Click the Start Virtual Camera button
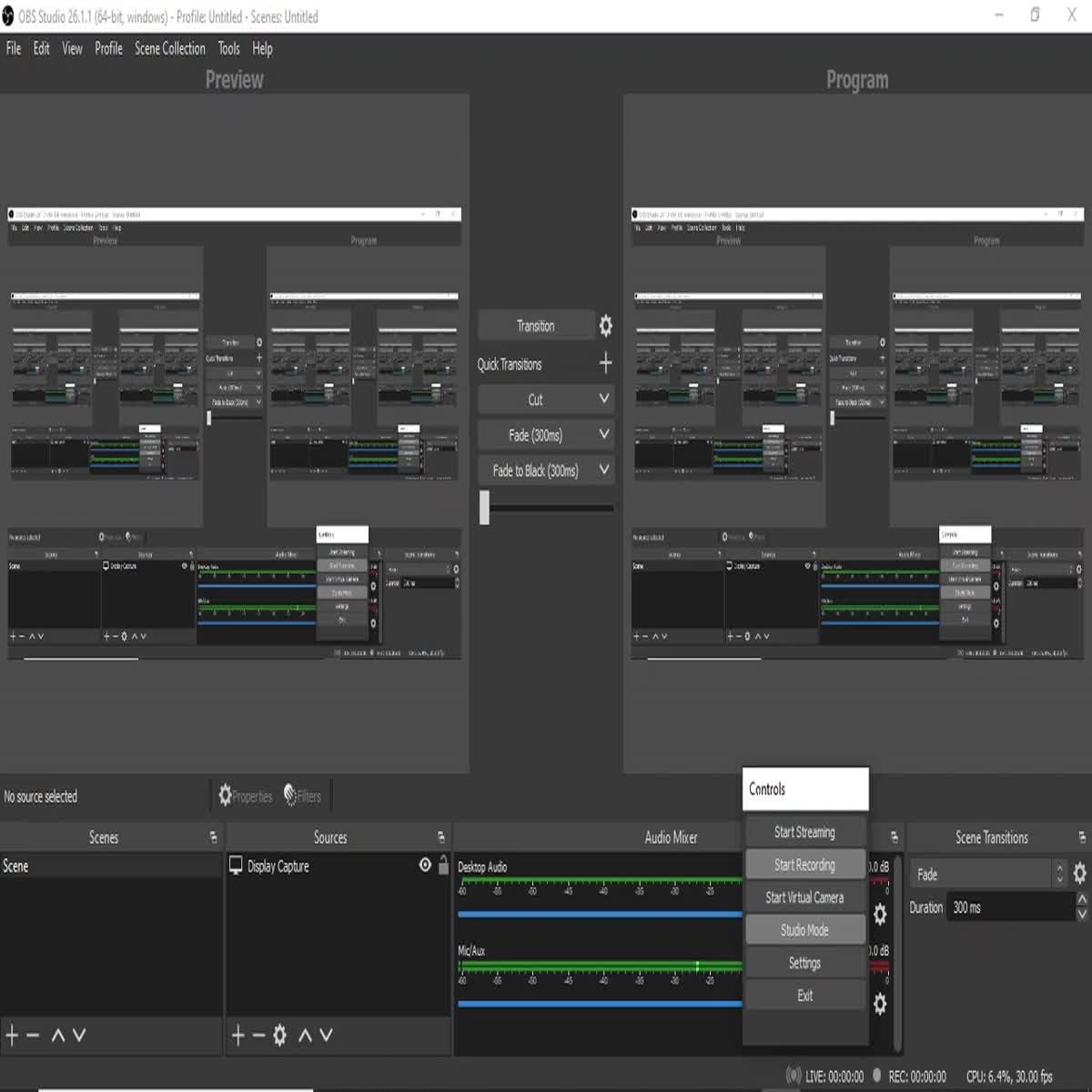The image size is (1092, 1092). [804, 897]
